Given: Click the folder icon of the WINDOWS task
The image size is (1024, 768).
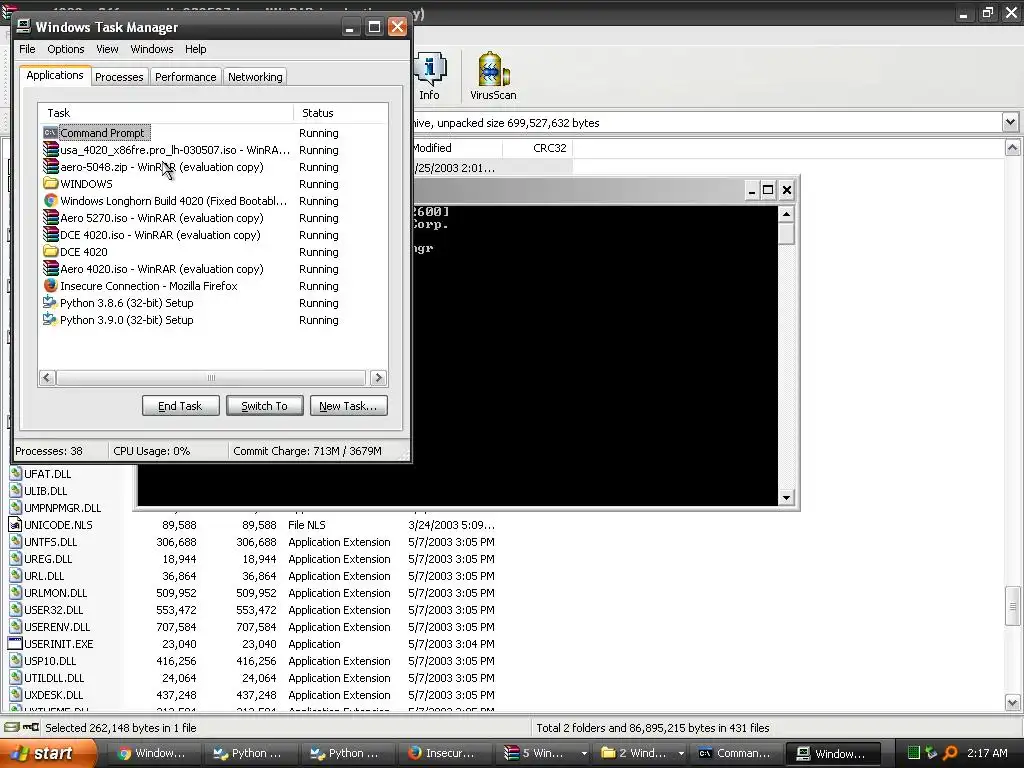Looking at the screenshot, I should 50,184.
